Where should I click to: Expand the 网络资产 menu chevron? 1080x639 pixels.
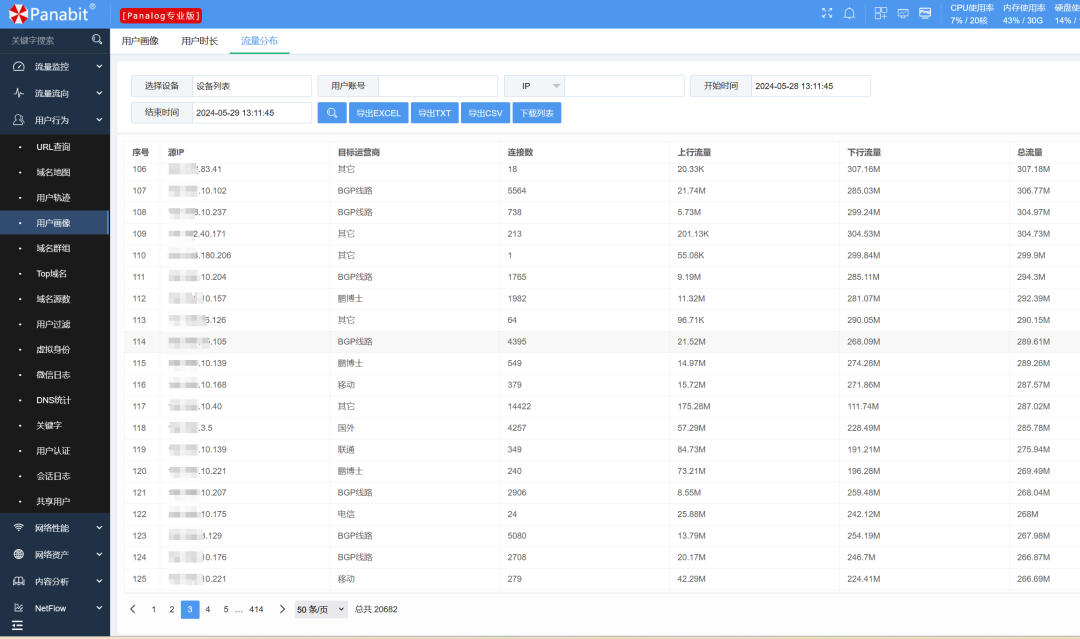point(99,554)
